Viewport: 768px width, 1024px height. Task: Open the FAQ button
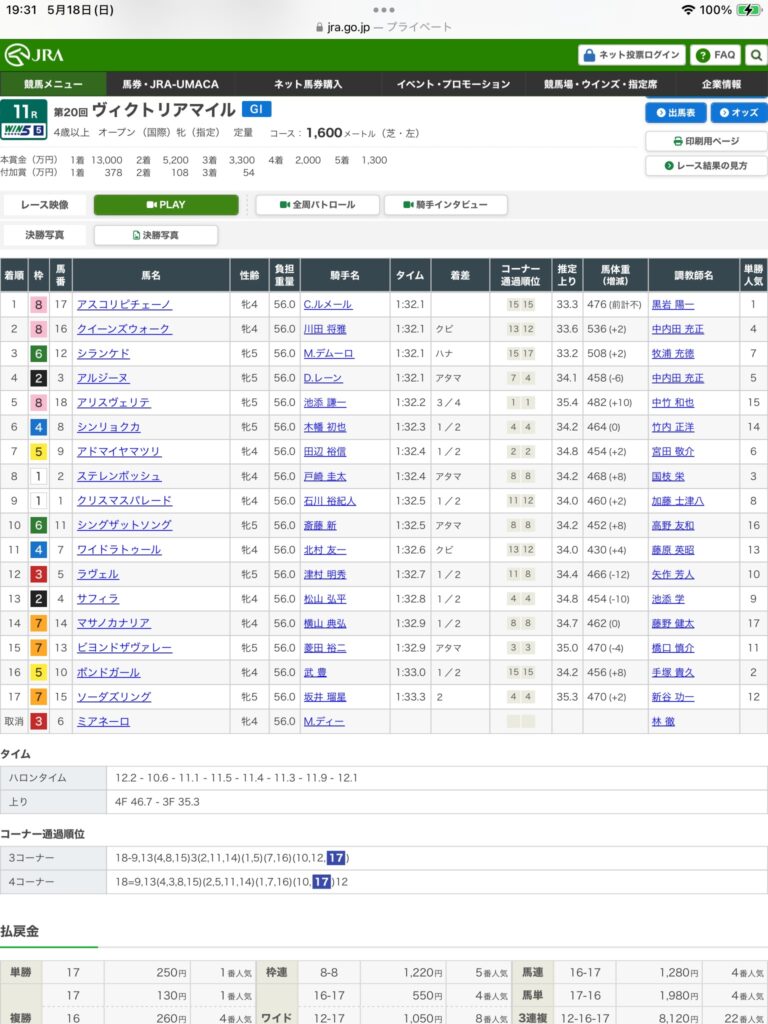(x=716, y=56)
